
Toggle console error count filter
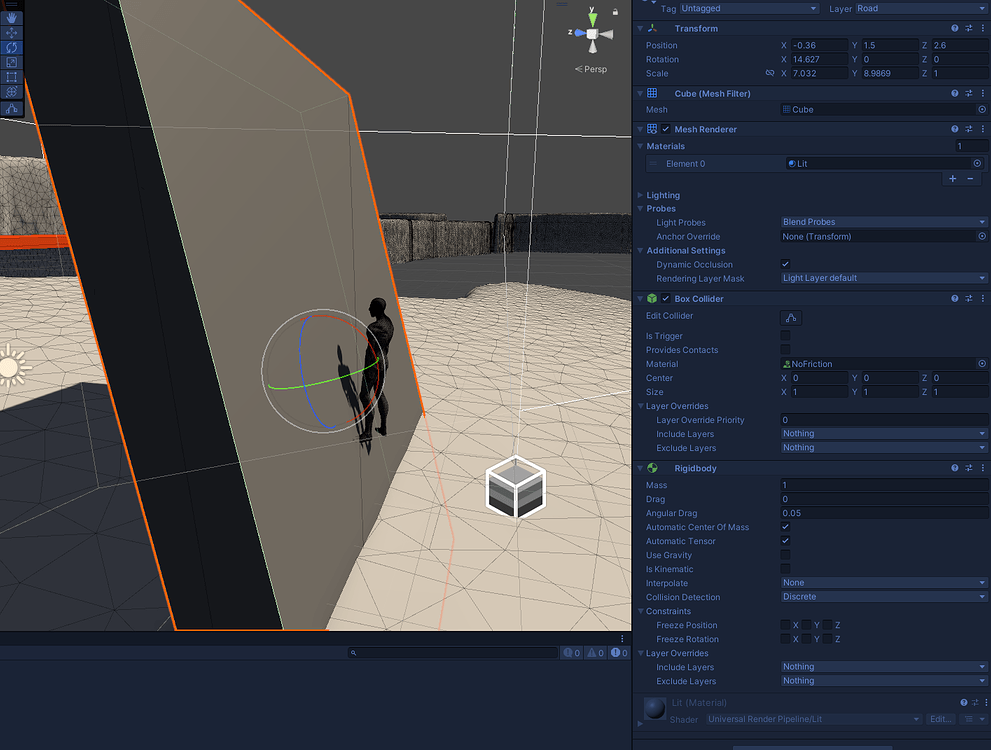619,653
